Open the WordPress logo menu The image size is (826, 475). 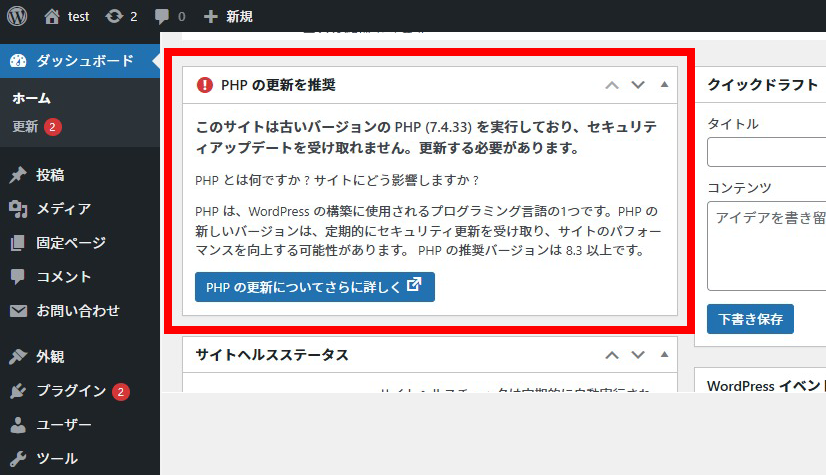(17, 16)
